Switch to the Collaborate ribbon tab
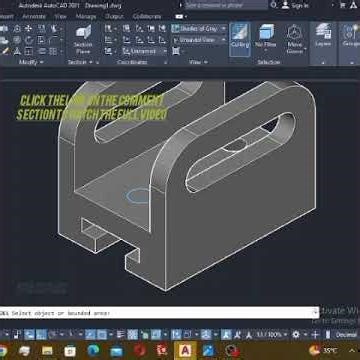Image resolution: width=360 pixels, height=360 pixels. 147,16
